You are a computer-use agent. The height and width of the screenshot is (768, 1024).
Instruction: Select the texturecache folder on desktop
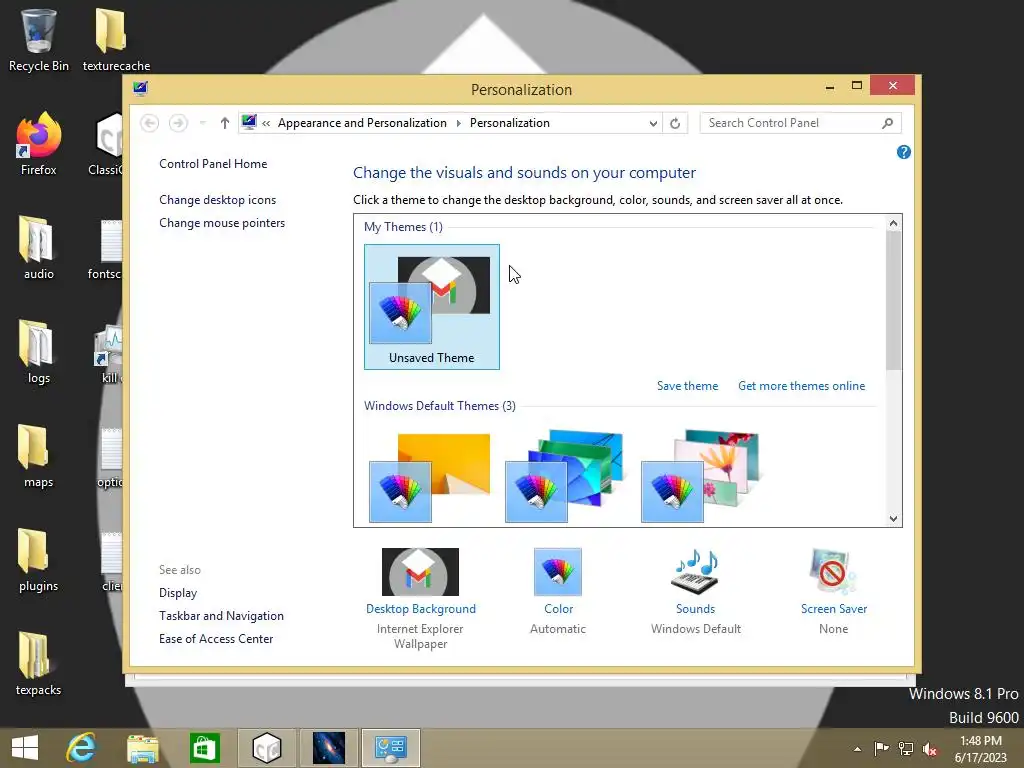tap(116, 40)
